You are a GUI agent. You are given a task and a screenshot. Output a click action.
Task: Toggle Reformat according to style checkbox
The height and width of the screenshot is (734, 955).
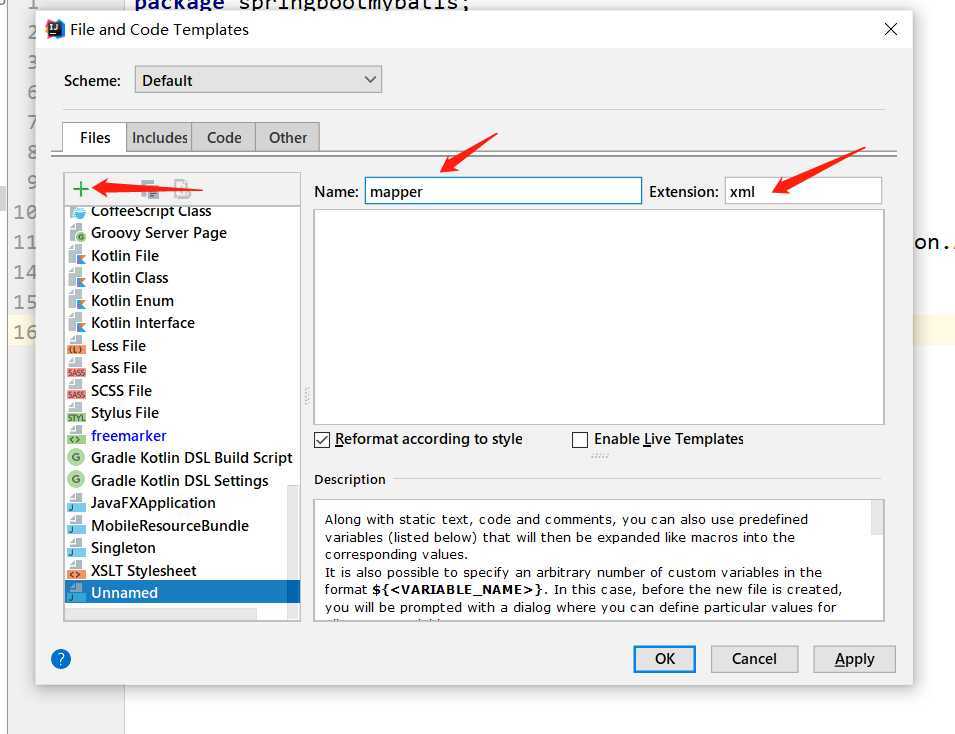tap(322, 439)
